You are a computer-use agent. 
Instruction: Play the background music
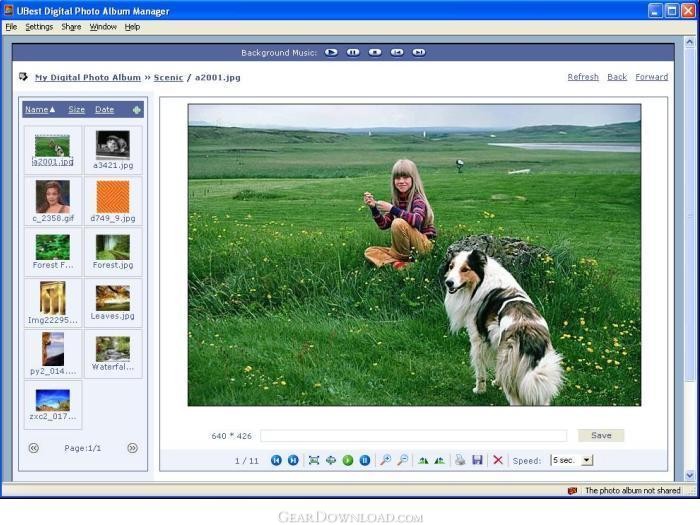coord(331,52)
